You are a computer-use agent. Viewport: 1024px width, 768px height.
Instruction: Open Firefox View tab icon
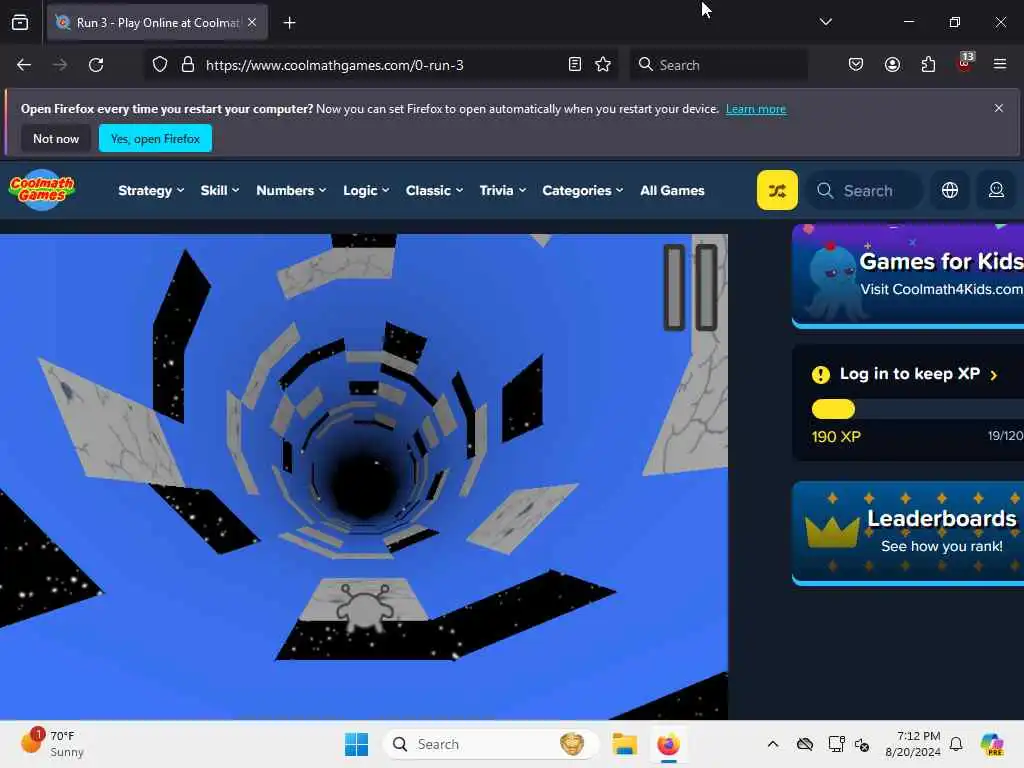(x=20, y=23)
